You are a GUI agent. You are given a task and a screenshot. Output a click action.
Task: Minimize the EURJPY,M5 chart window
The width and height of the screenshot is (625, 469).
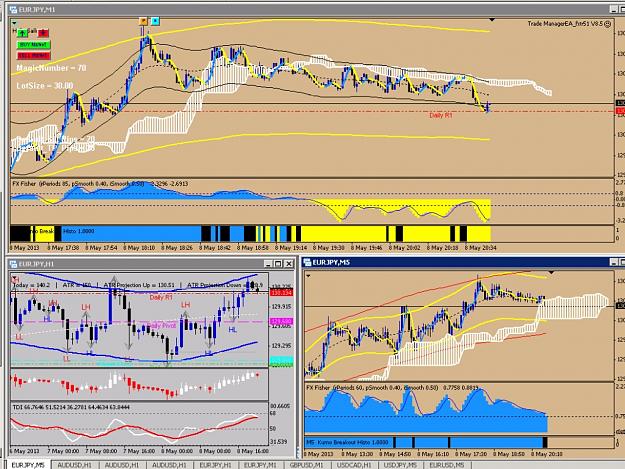tap(614, 262)
